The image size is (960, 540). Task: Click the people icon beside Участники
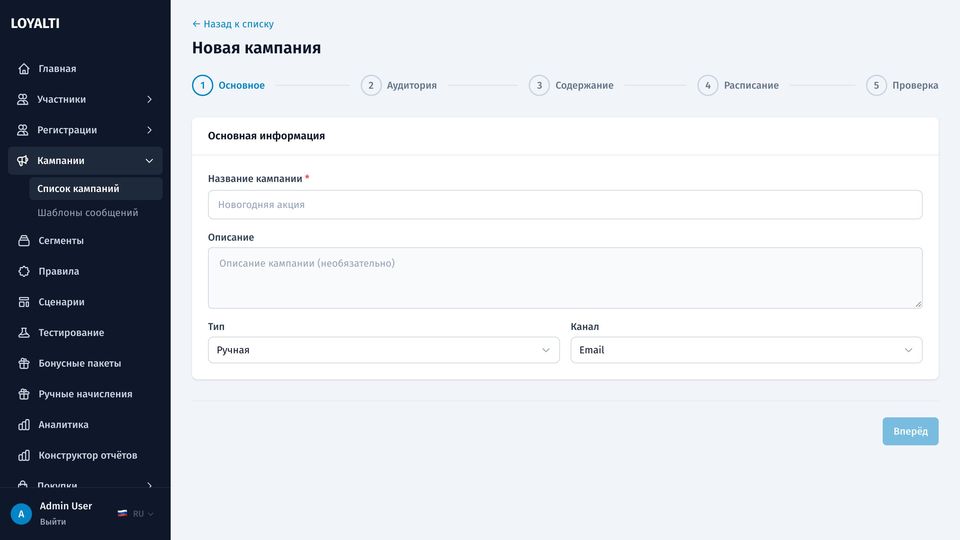click(x=23, y=99)
